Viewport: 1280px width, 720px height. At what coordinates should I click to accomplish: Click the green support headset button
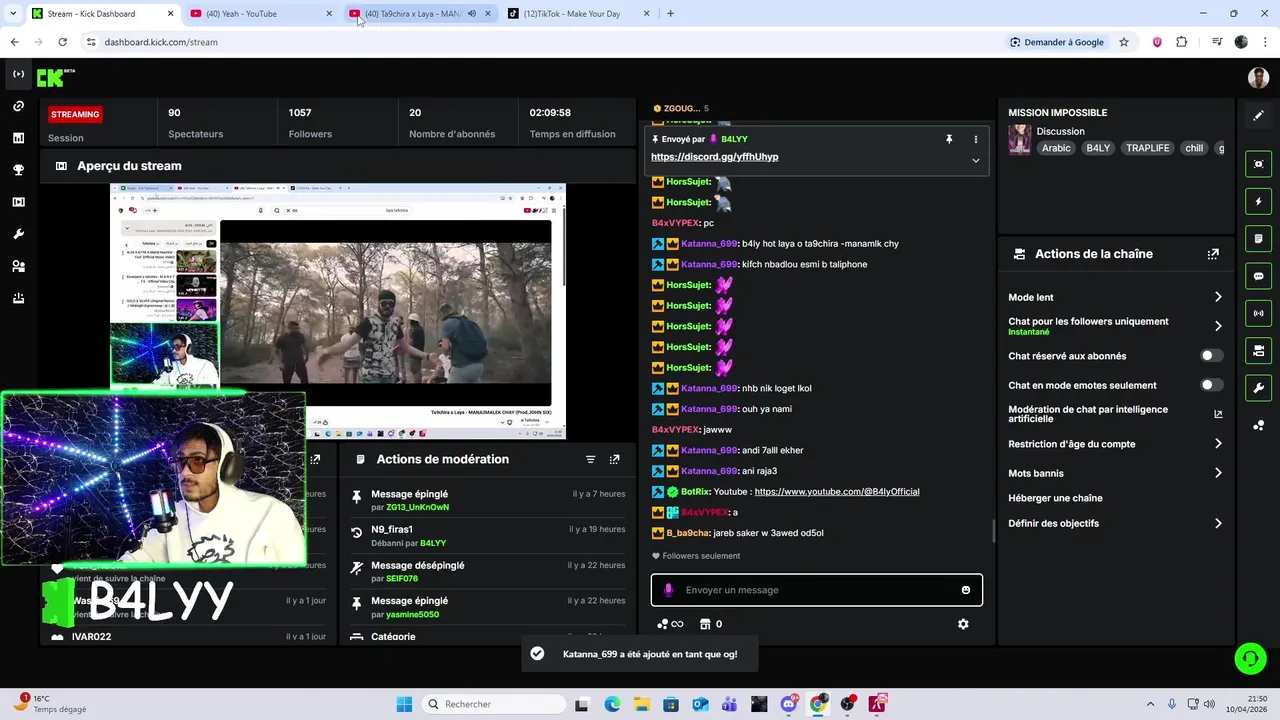(1250, 658)
